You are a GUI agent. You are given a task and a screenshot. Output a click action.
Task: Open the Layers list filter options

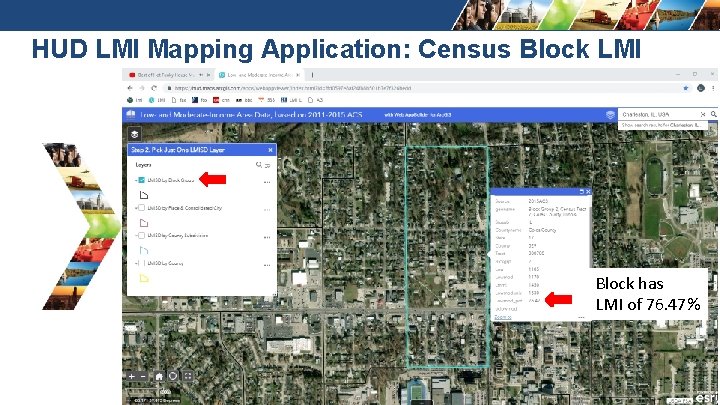pyautogui.click(x=267, y=165)
